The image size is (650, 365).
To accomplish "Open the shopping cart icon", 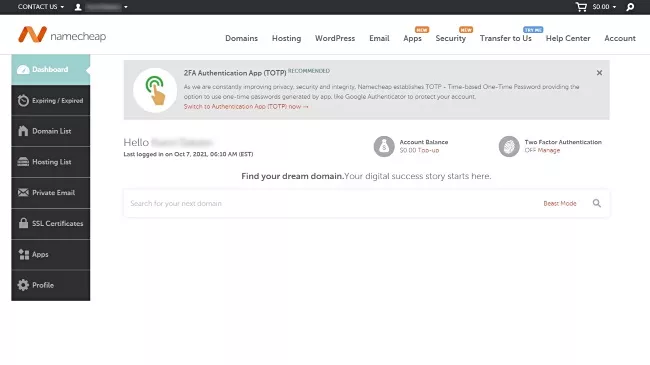I will [x=581, y=7].
